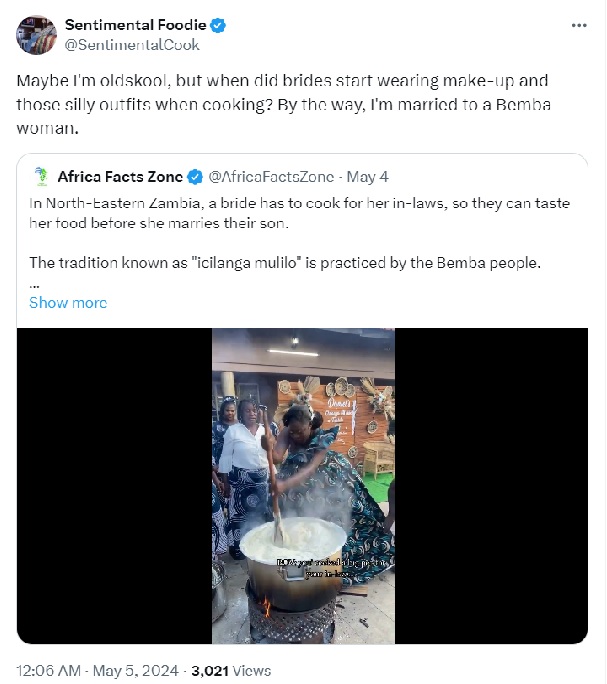Visit the @SentimentalCook handle
Viewport: 607px width, 684px height.
coord(131,44)
